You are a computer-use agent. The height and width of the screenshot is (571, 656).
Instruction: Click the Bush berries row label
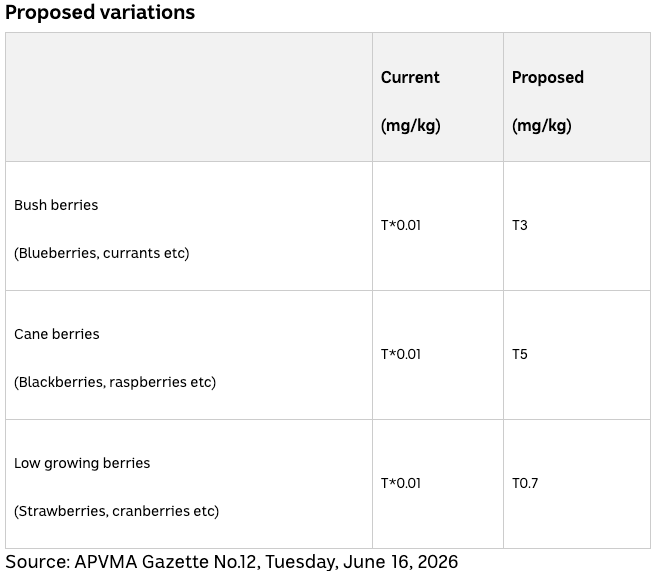click(x=56, y=205)
